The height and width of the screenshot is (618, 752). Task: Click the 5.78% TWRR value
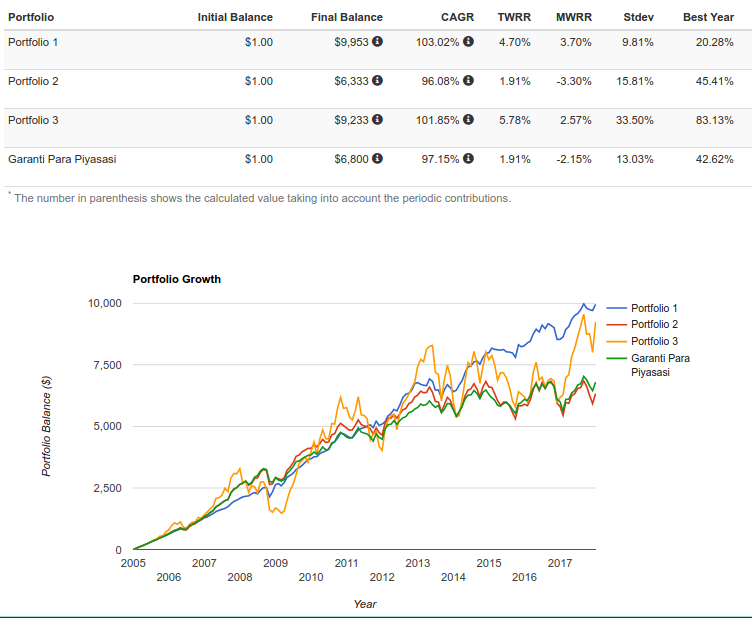tap(515, 120)
